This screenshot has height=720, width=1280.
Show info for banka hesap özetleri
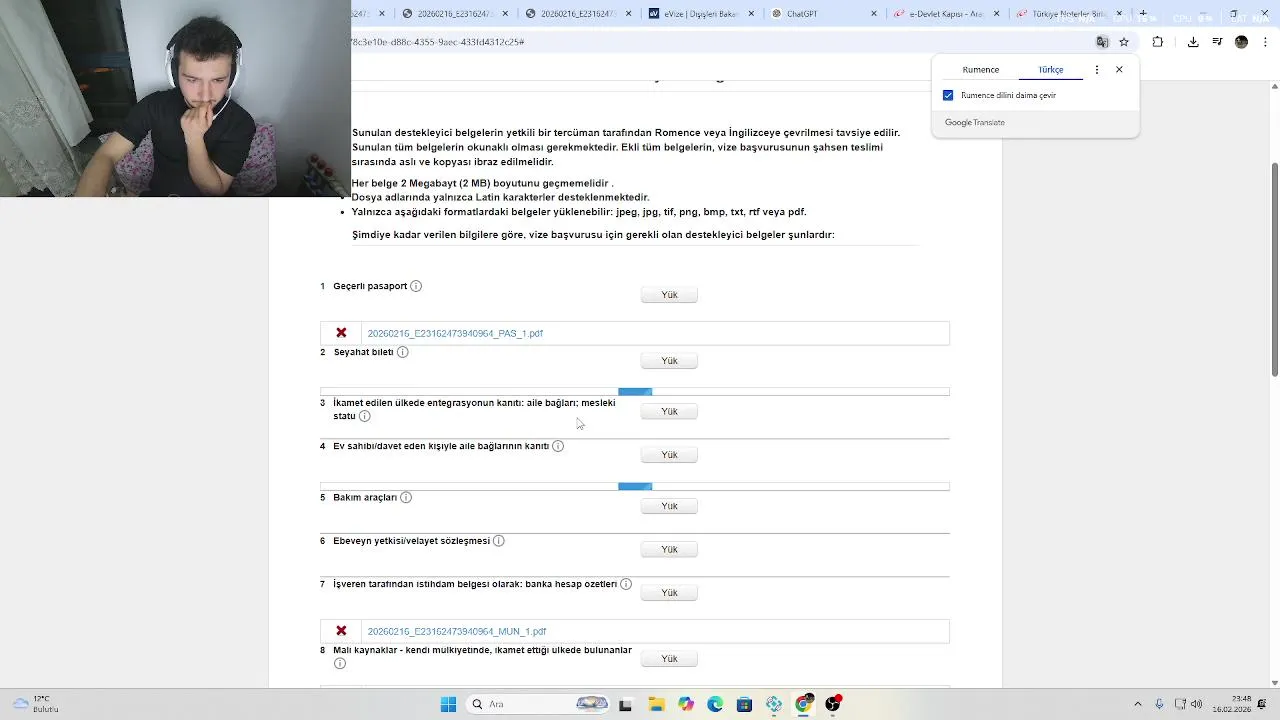pyautogui.click(x=626, y=584)
